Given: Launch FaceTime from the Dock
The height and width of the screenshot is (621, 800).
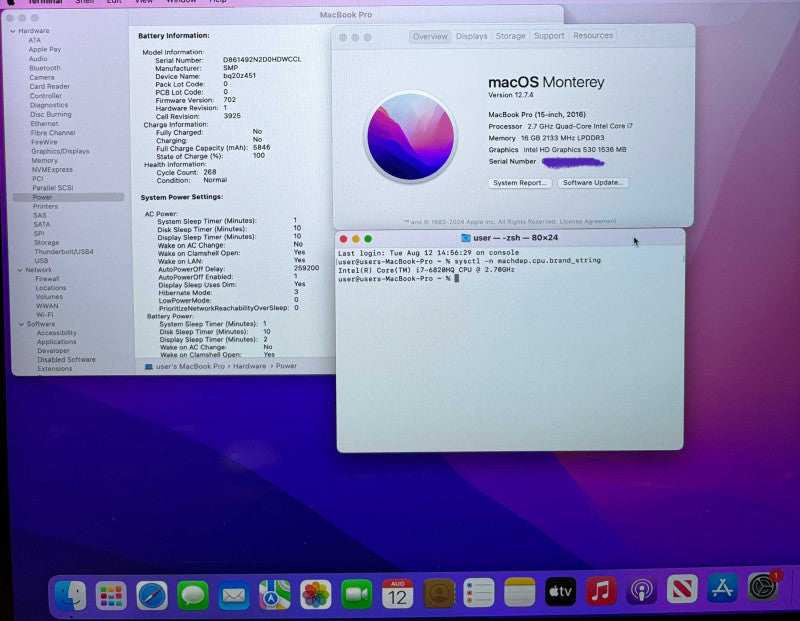Looking at the screenshot, I should pyautogui.click(x=356, y=594).
